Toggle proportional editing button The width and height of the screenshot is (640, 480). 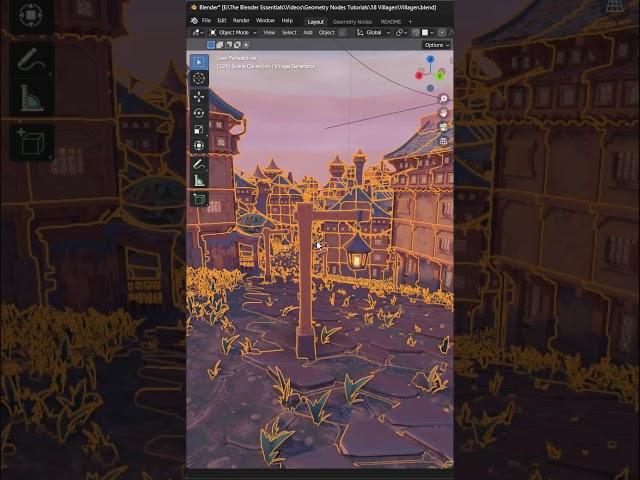[x=442, y=33]
